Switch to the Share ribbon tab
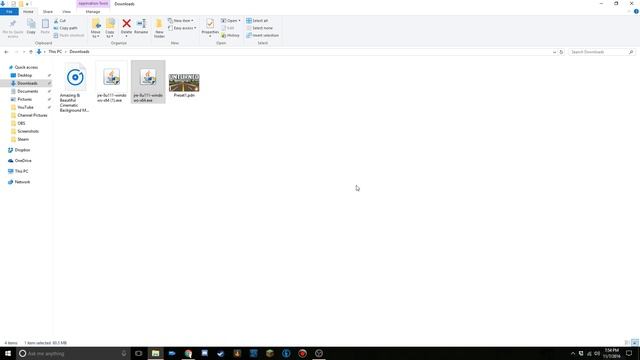 pyautogui.click(x=48, y=12)
